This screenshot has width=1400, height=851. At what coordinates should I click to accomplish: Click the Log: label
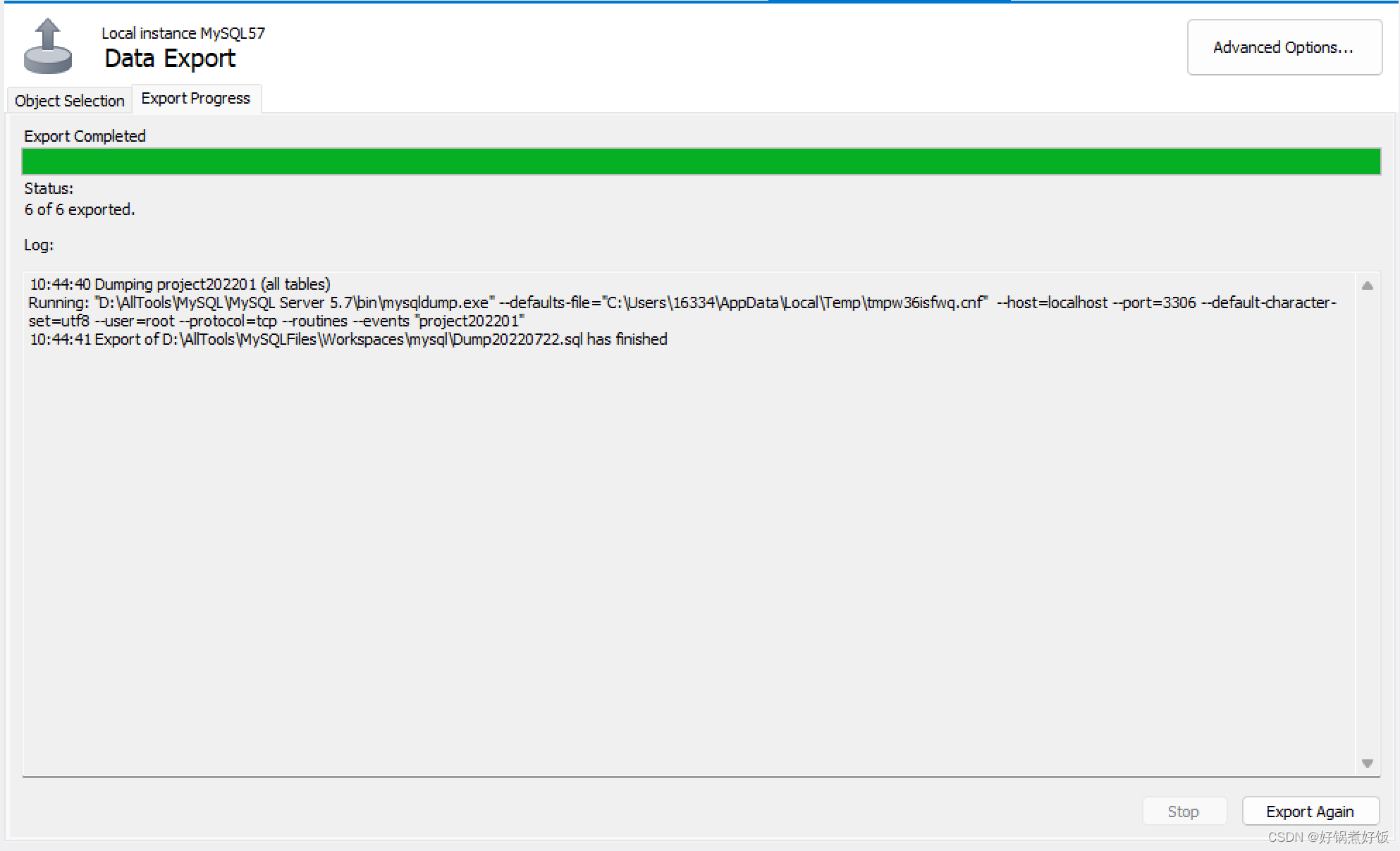tap(39, 245)
